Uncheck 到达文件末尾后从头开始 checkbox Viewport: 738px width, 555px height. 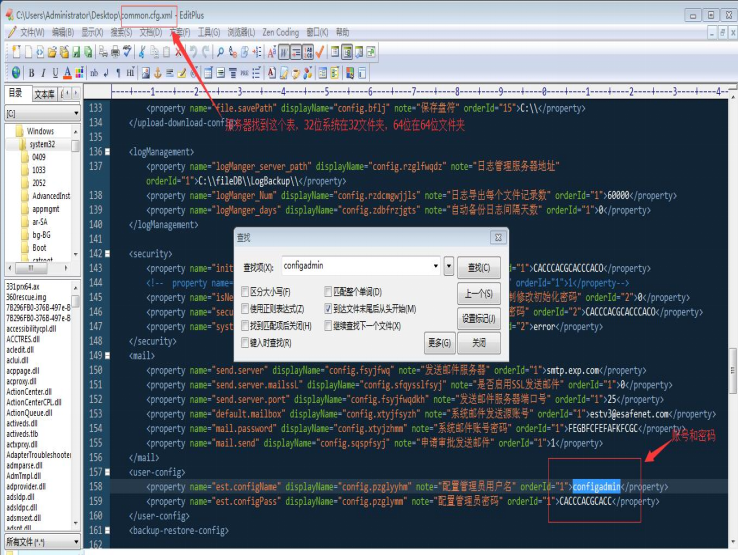[x=328, y=309]
